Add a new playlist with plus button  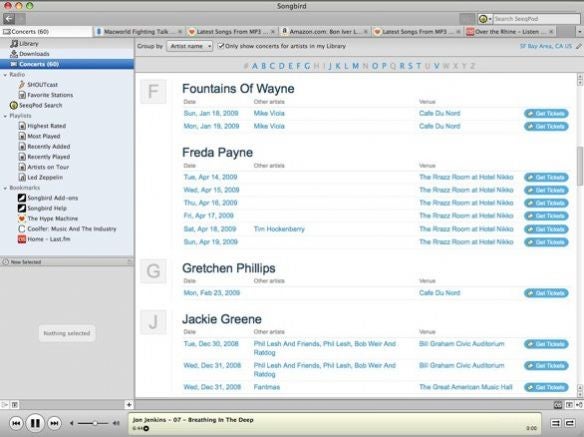[x=129, y=405]
